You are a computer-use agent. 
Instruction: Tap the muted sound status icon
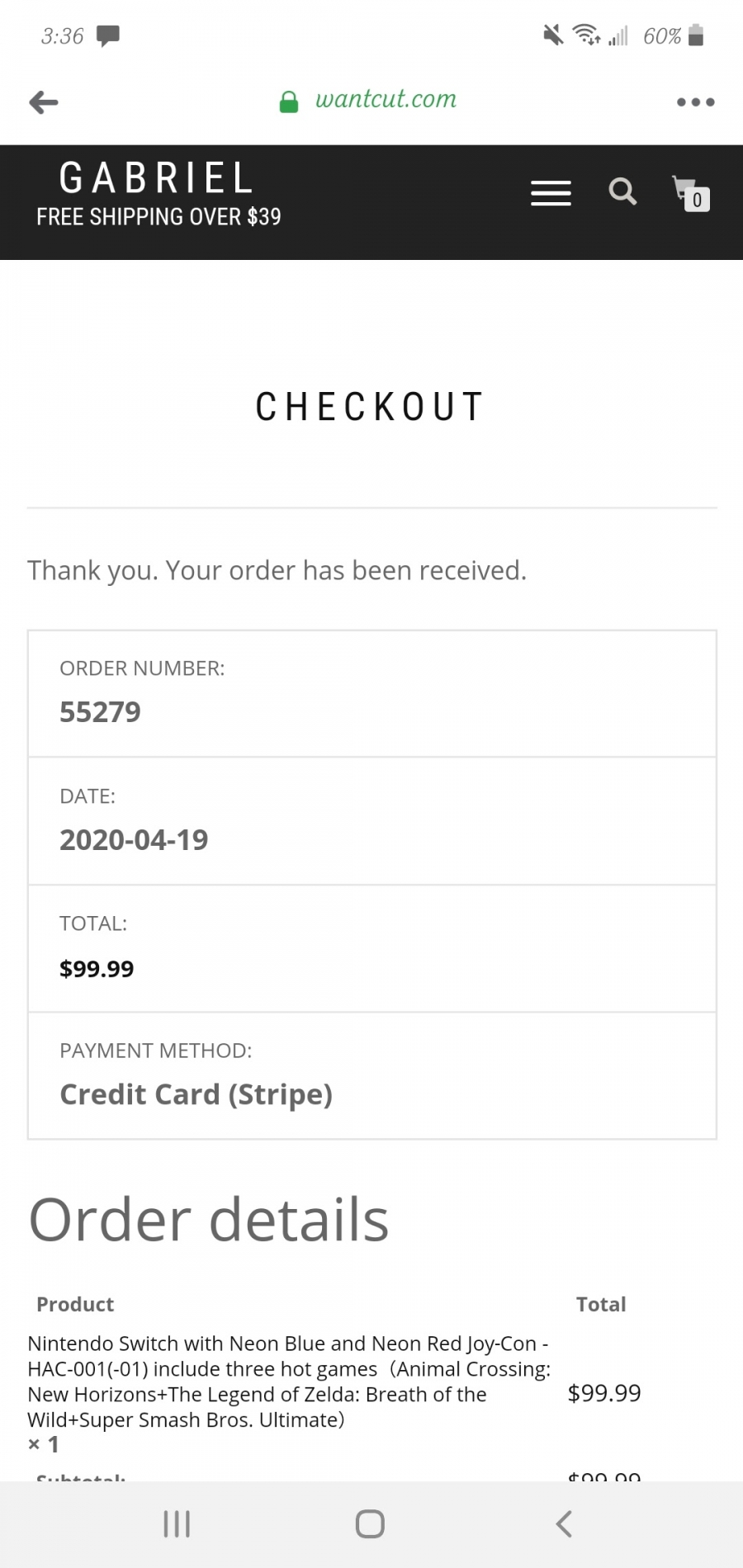click(553, 35)
